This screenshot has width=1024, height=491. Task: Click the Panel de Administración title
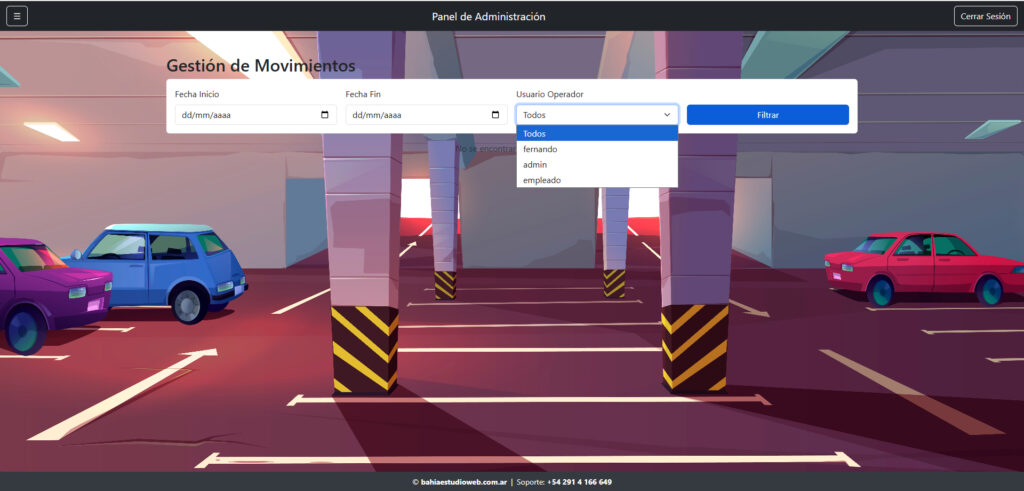click(489, 16)
